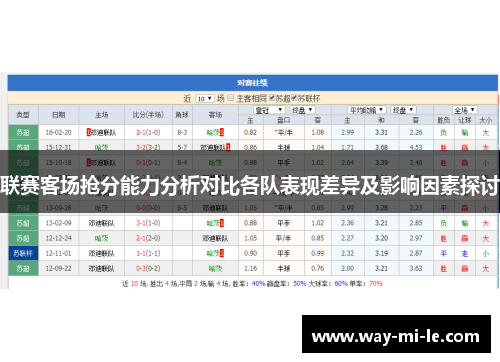Click the red card badge on 哈茨 in 13-02-09 row
The image size is (500, 362).
point(222,223)
